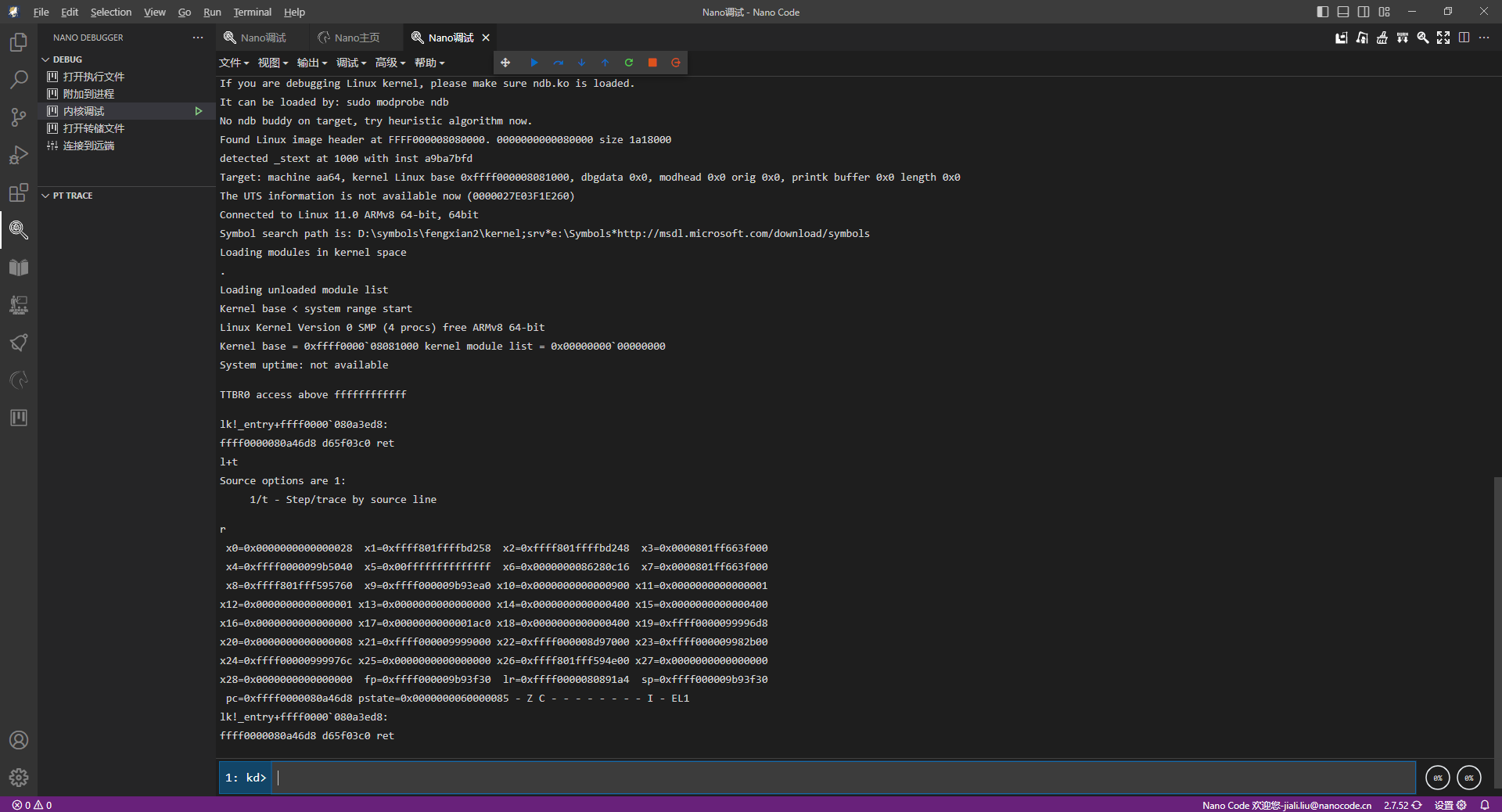Click the second 0% circular progress indicator
The height and width of the screenshot is (812, 1502).
(x=1469, y=778)
